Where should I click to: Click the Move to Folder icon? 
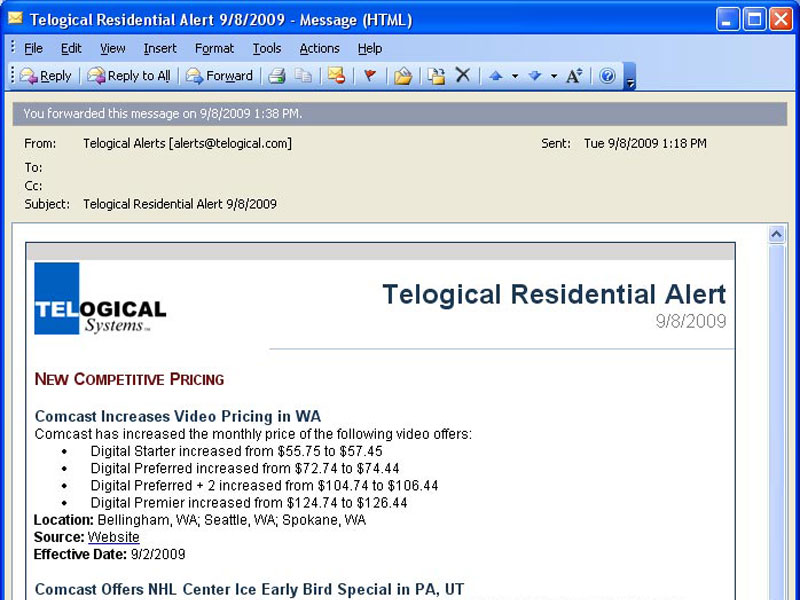click(x=403, y=76)
